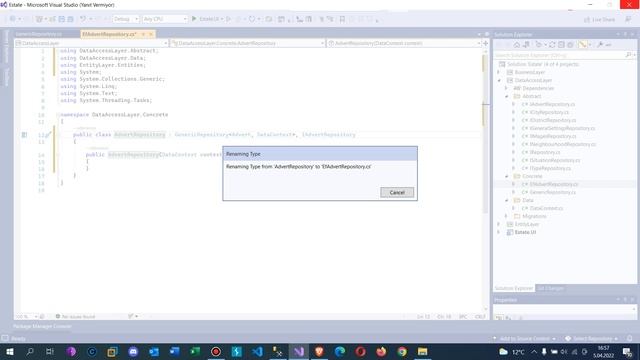Click the Live Share button
The image size is (640, 360).
pos(599,19)
